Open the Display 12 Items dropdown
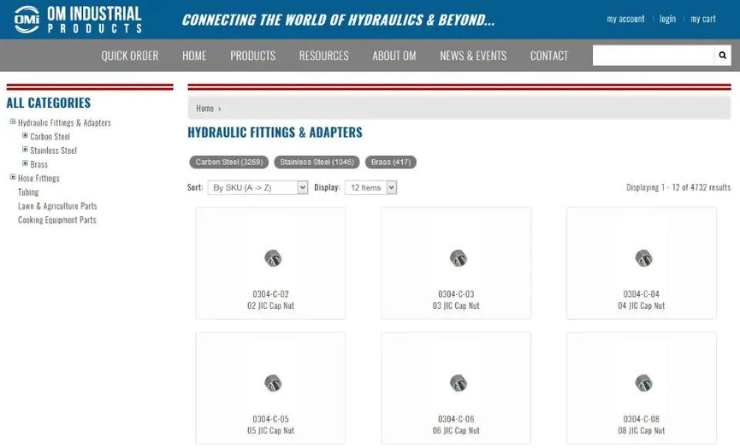Viewport: 740px width, 448px height. click(x=370, y=187)
